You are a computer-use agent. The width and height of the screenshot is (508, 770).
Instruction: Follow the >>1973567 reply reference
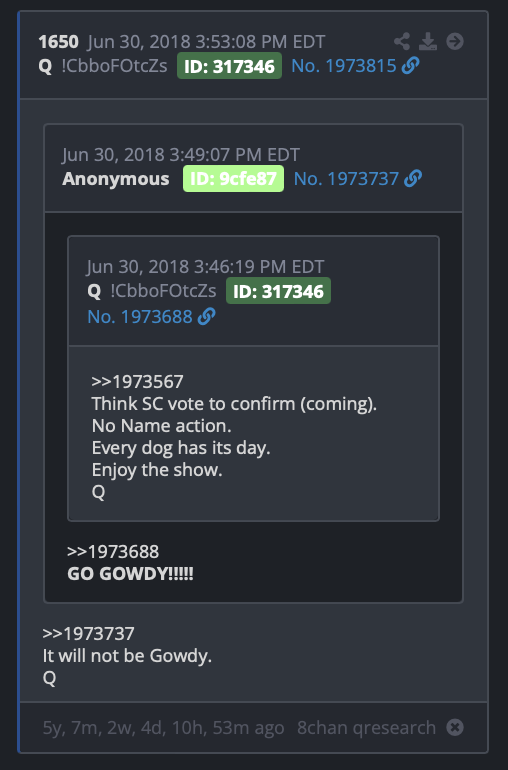pyautogui.click(x=137, y=382)
